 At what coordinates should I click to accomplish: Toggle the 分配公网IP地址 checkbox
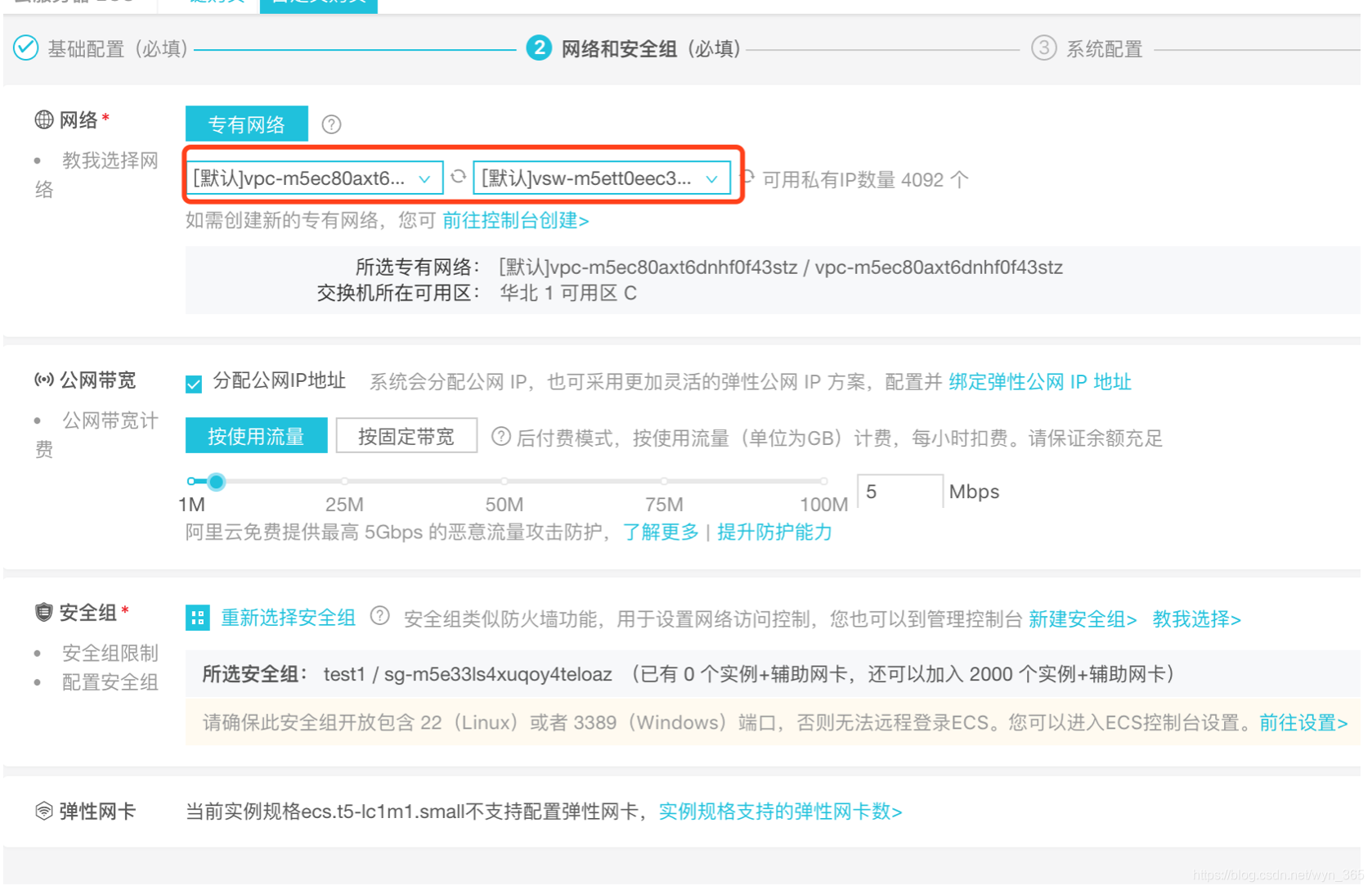pos(194,384)
